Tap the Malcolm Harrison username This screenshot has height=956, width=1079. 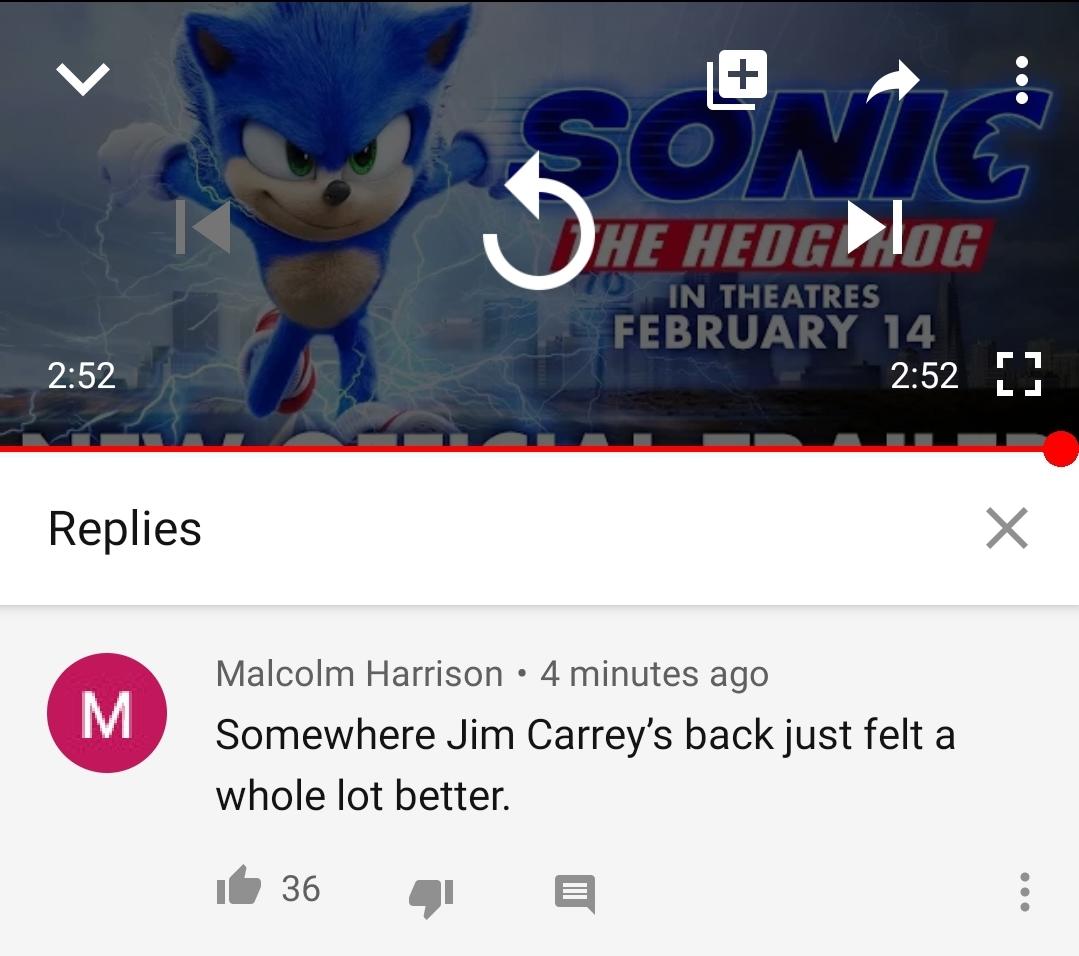(359, 673)
